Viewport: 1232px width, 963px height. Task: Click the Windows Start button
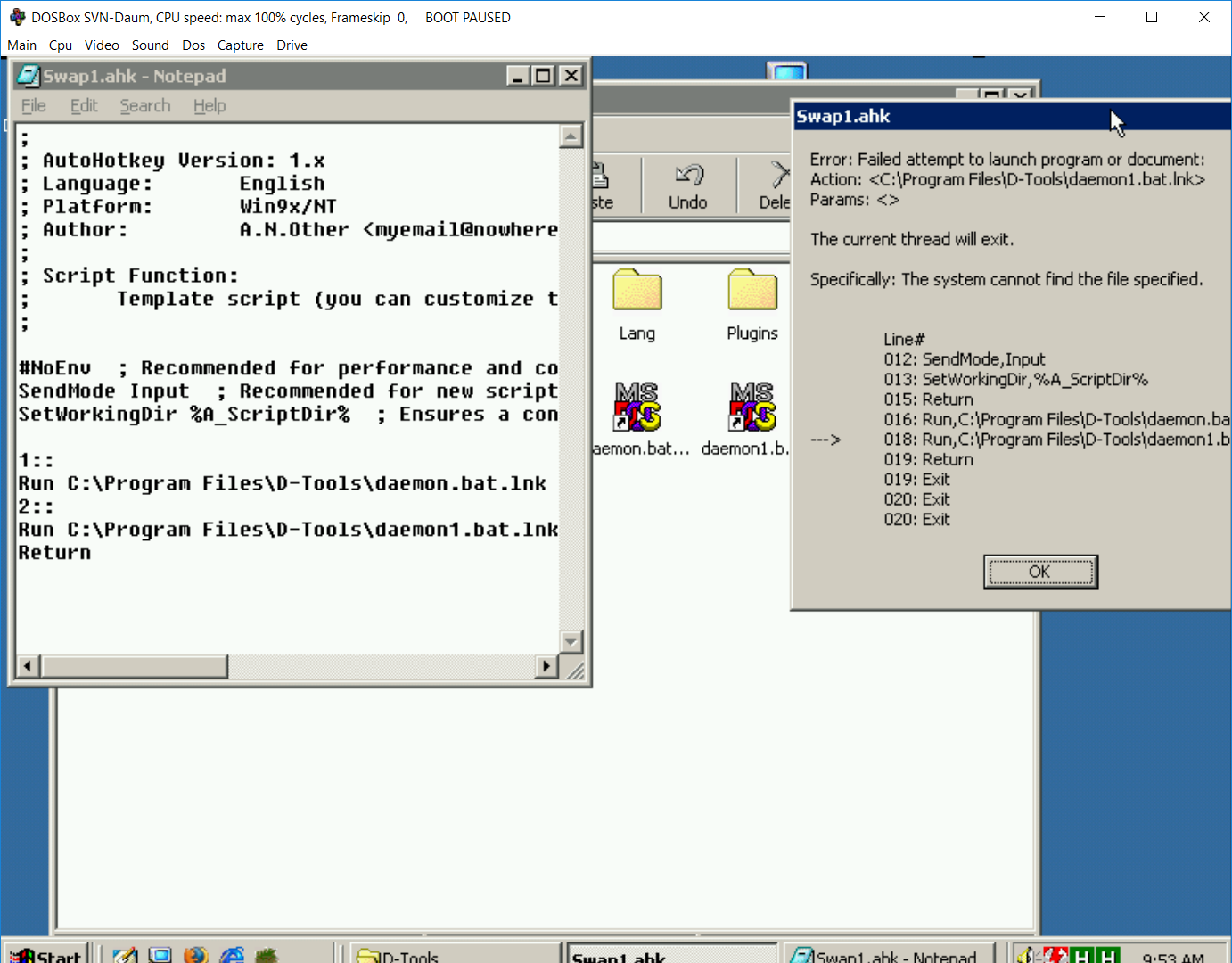pyautogui.click(x=48, y=955)
